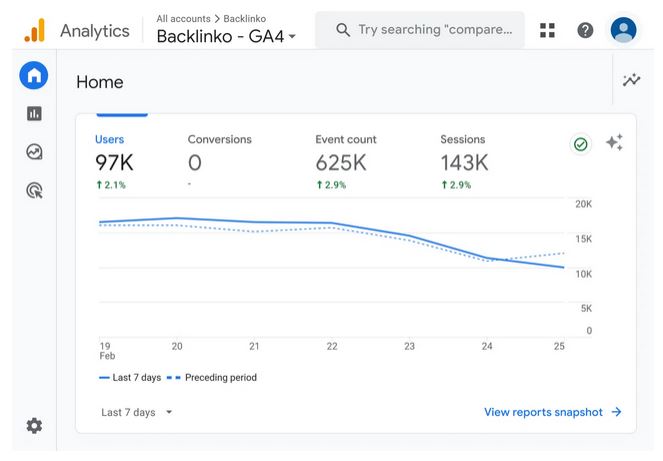Click the Preceding period legend entry
Screen dimensions: 663x461
click(212, 377)
